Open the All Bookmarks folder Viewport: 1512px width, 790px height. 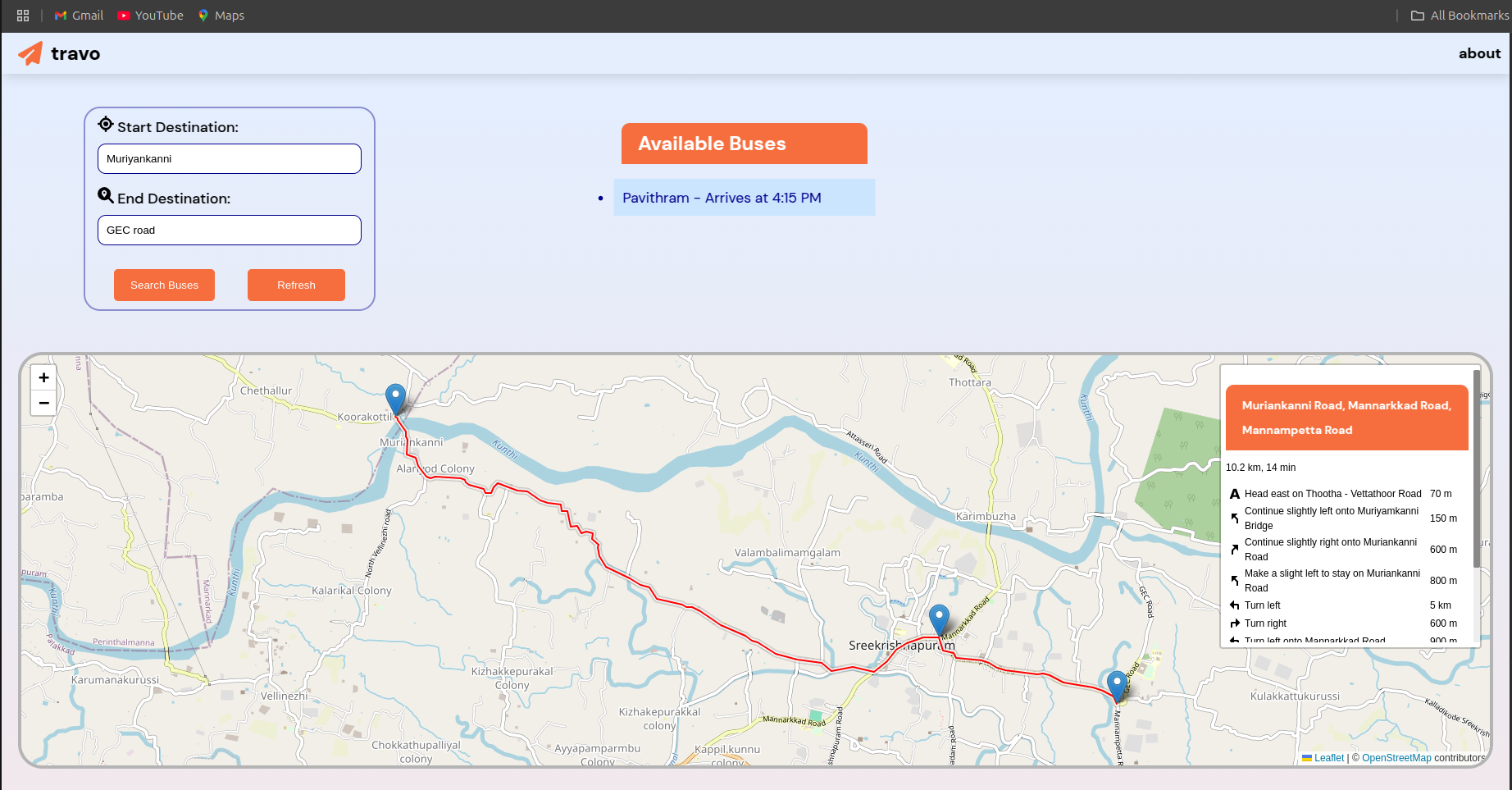click(x=1460, y=16)
